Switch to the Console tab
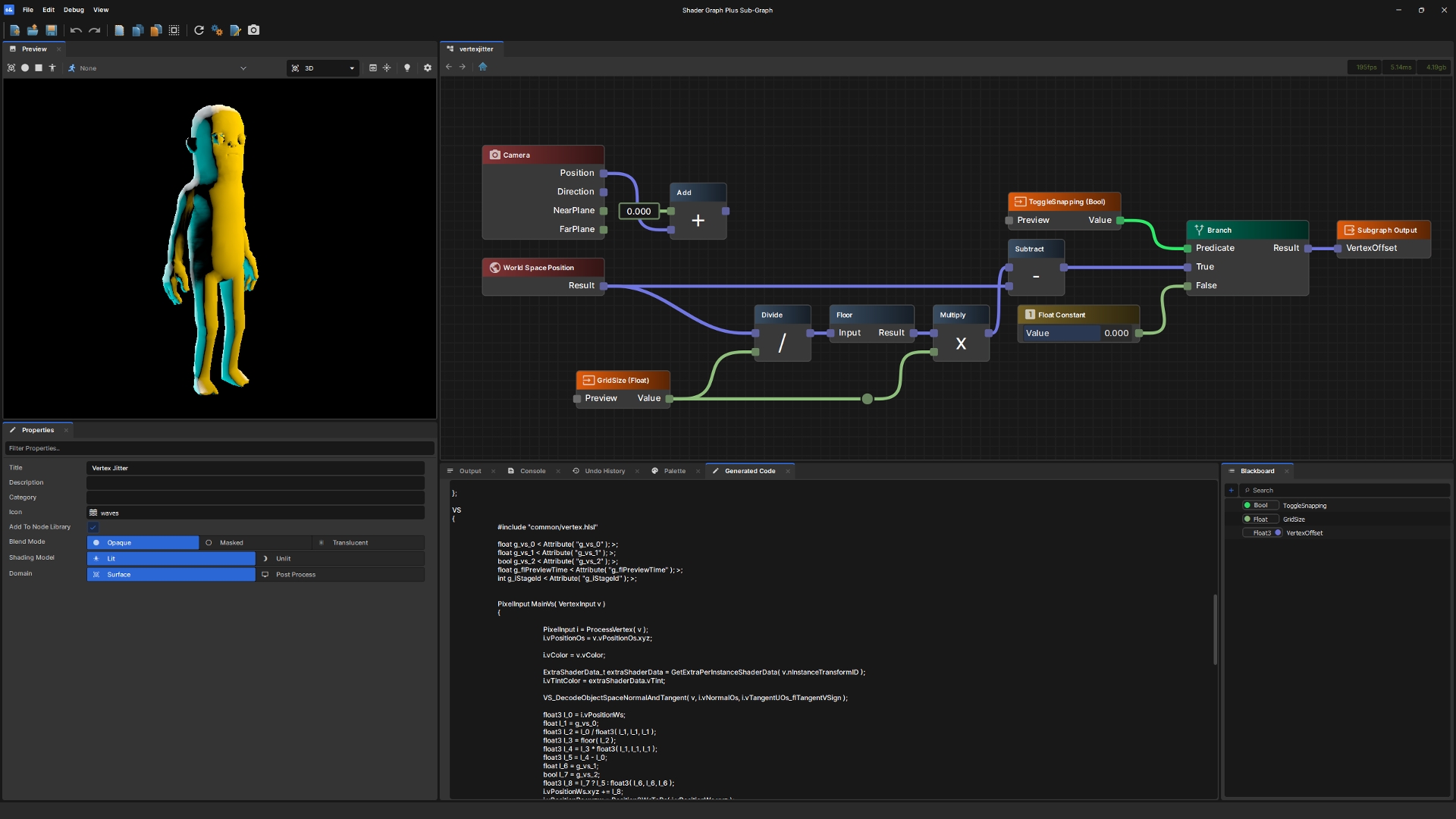This screenshot has width=1456, height=819. coord(532,471)
